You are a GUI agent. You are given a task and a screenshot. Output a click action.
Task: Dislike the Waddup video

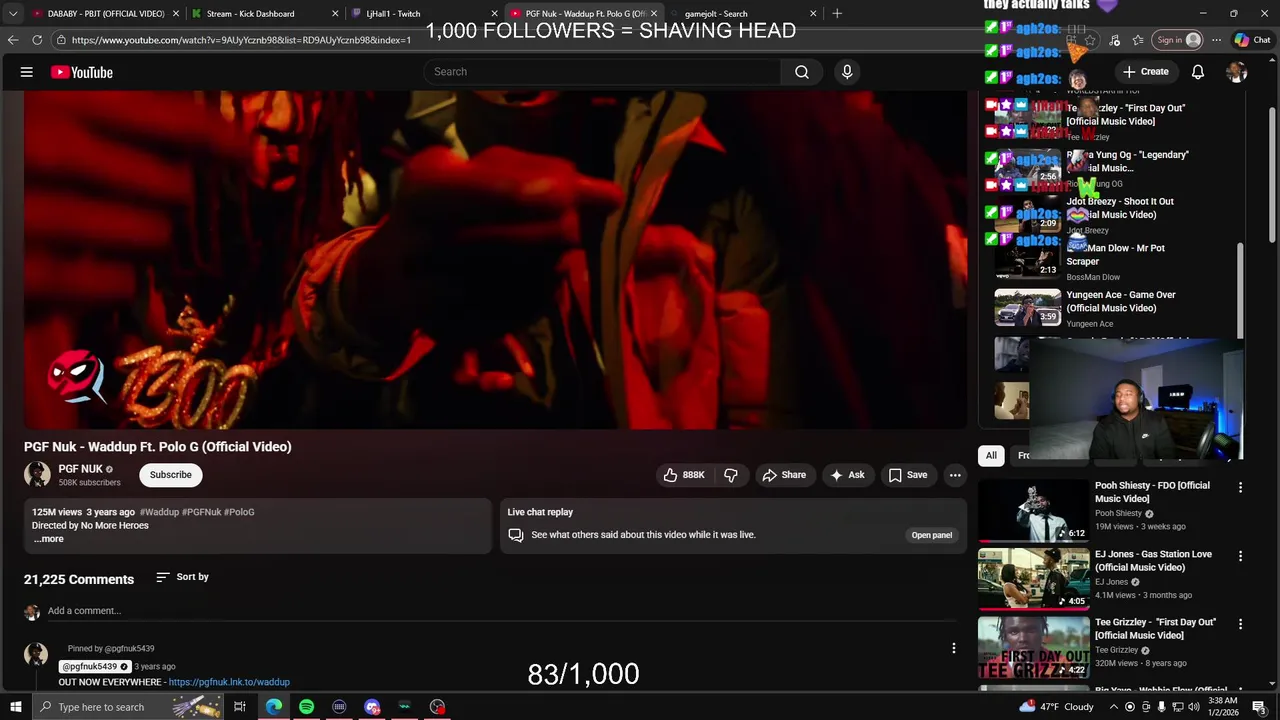click(x=731, y=475)
